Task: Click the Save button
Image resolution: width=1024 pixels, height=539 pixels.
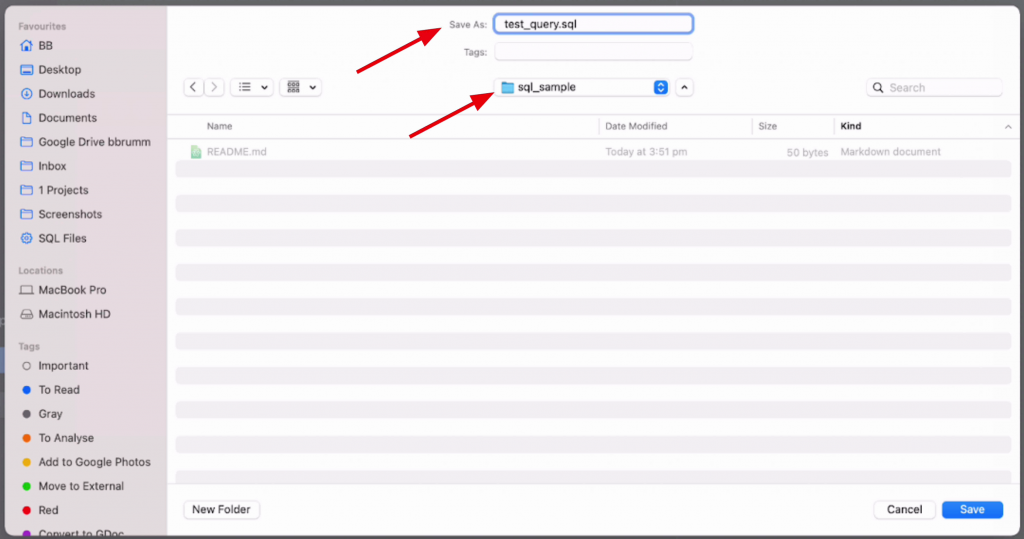Action: click(x=972, y=510)
